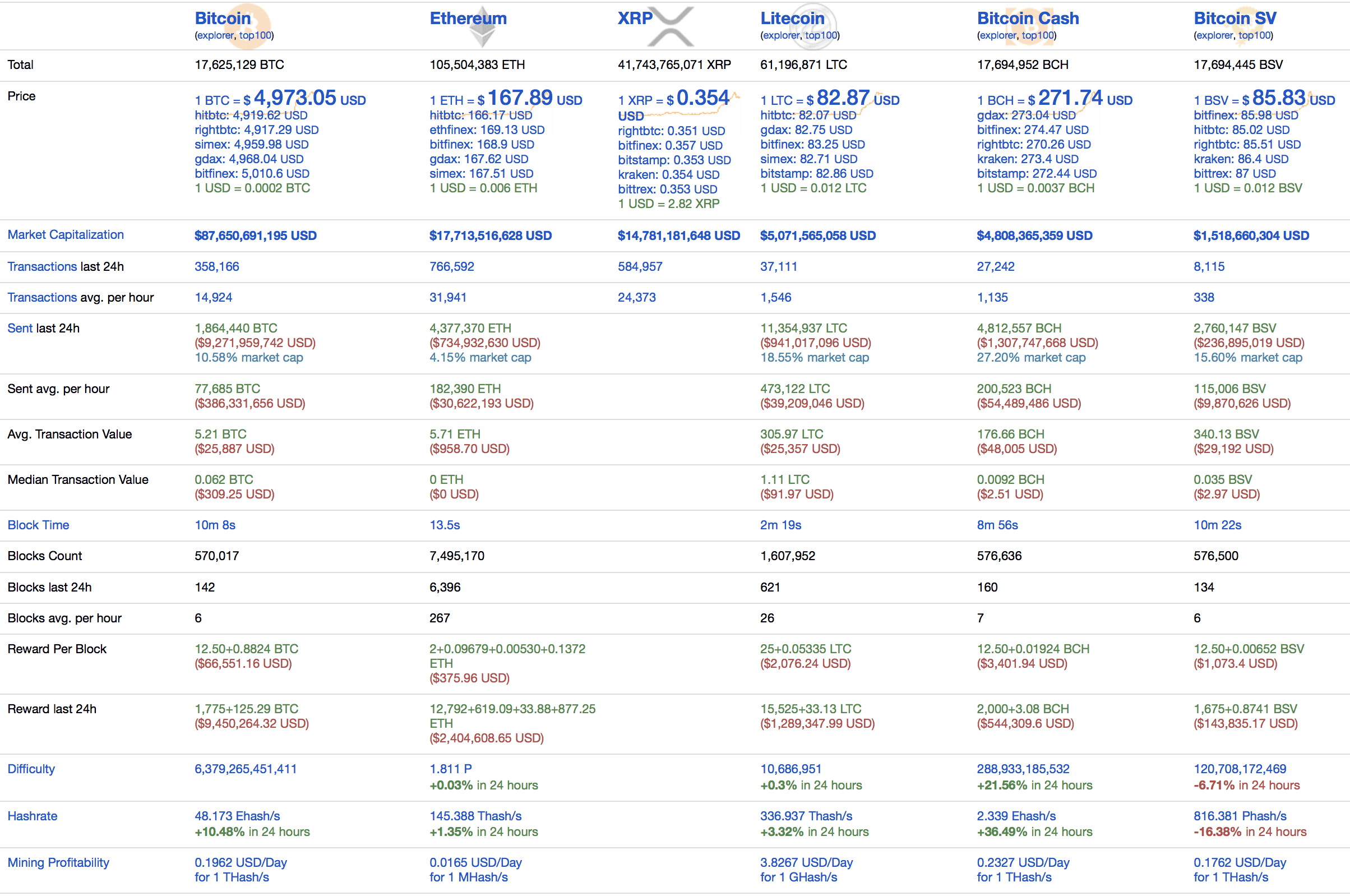
Task: Click XRP transactions count 584,957
Action: pyautogui.click(x=640, y=267)
